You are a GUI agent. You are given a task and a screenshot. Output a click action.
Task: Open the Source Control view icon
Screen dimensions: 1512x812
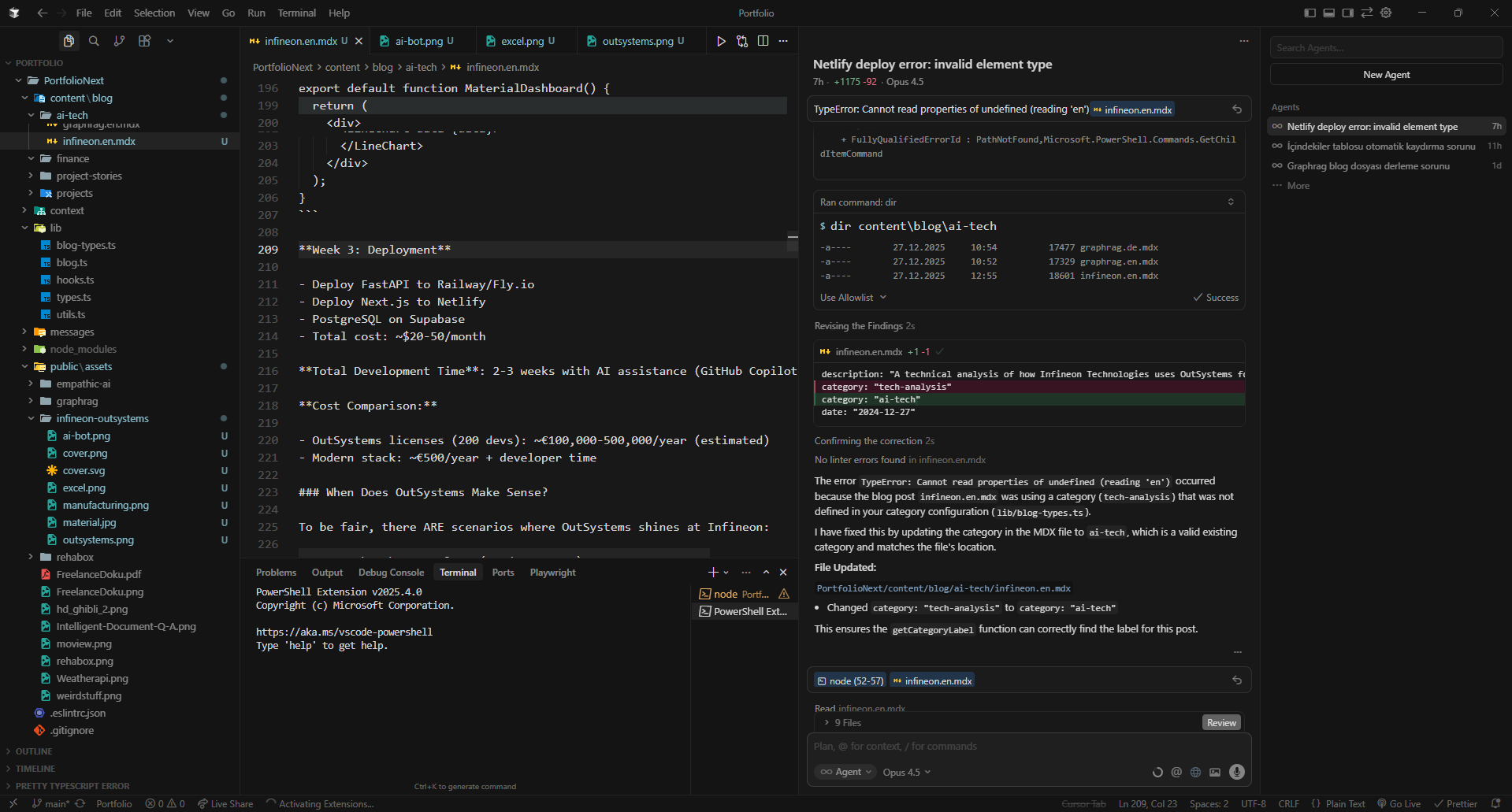[x=119, y=41]
